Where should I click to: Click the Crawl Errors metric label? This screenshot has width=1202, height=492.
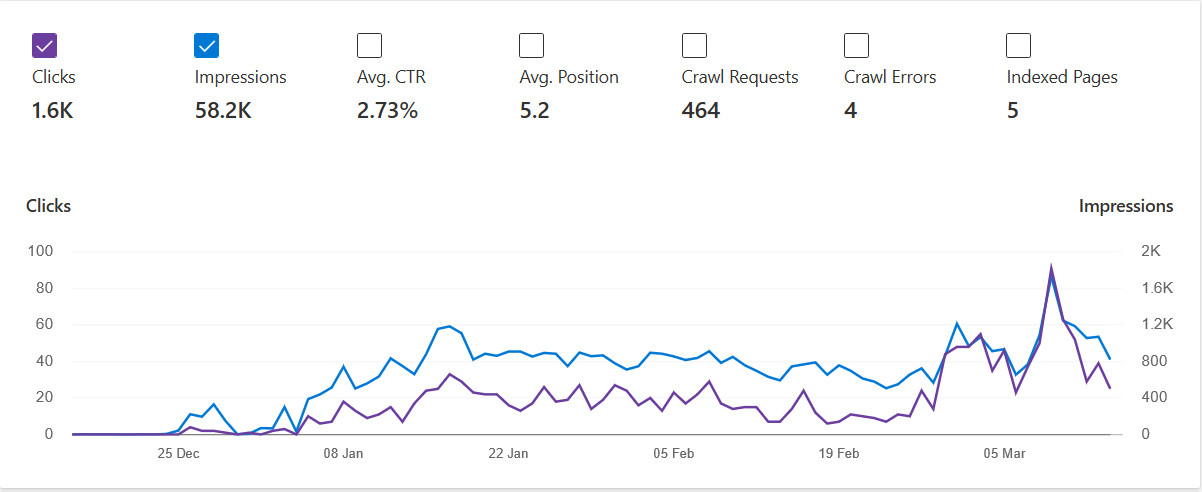coord(892,77)
